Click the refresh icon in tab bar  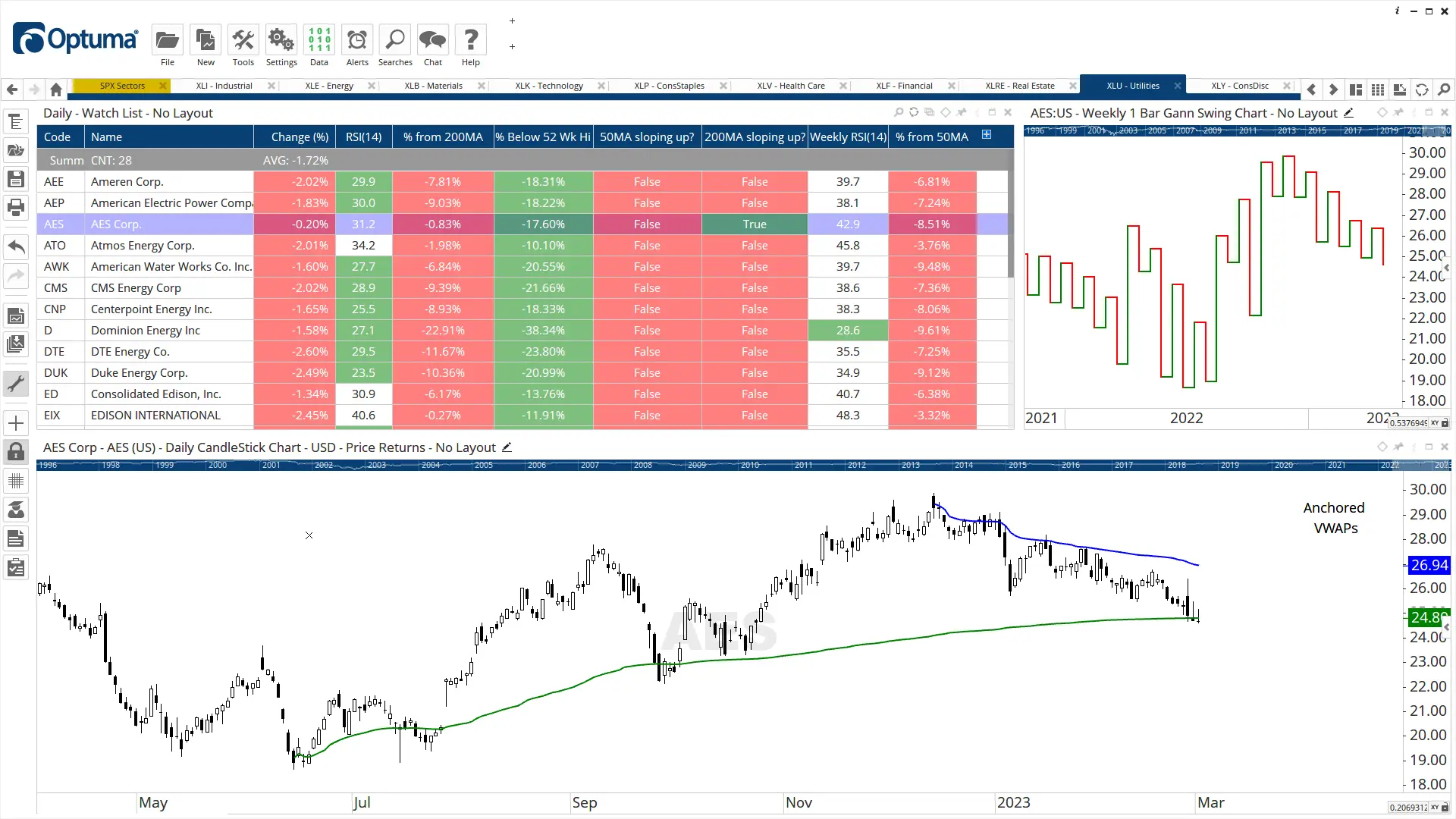click(1422, 89)
